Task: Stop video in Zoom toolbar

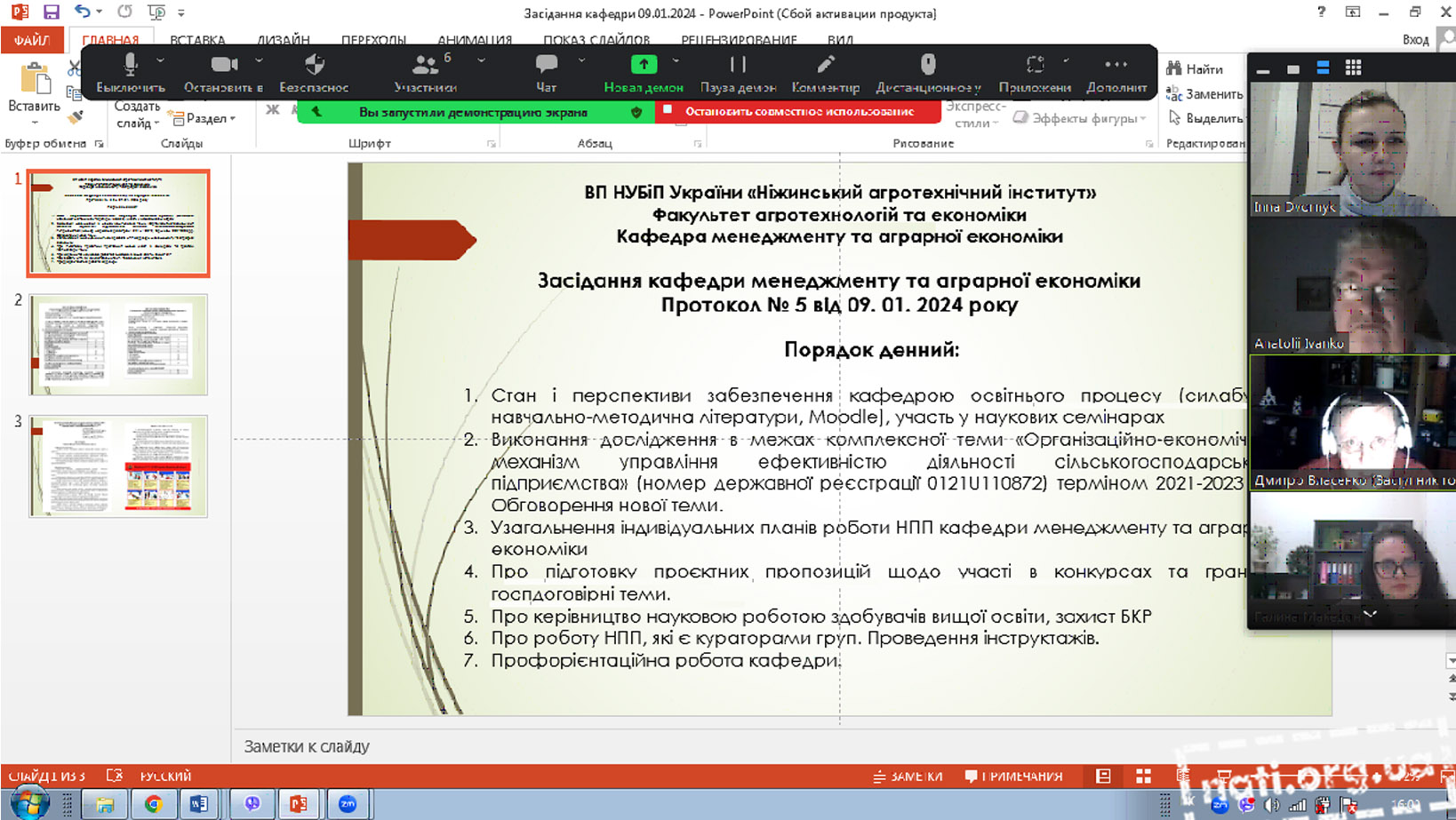Action: click(223, 72)
